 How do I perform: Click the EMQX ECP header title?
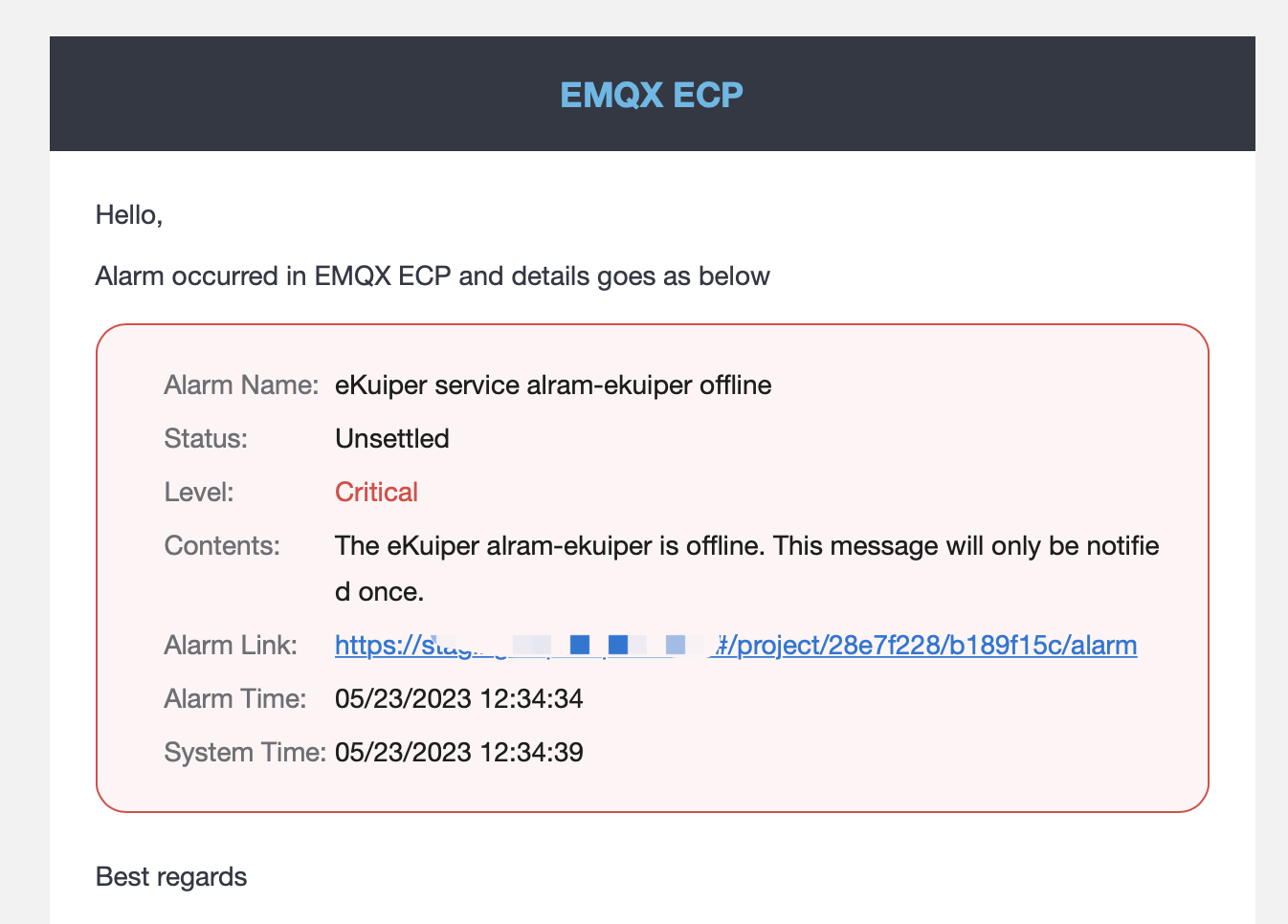click(652, 95)
